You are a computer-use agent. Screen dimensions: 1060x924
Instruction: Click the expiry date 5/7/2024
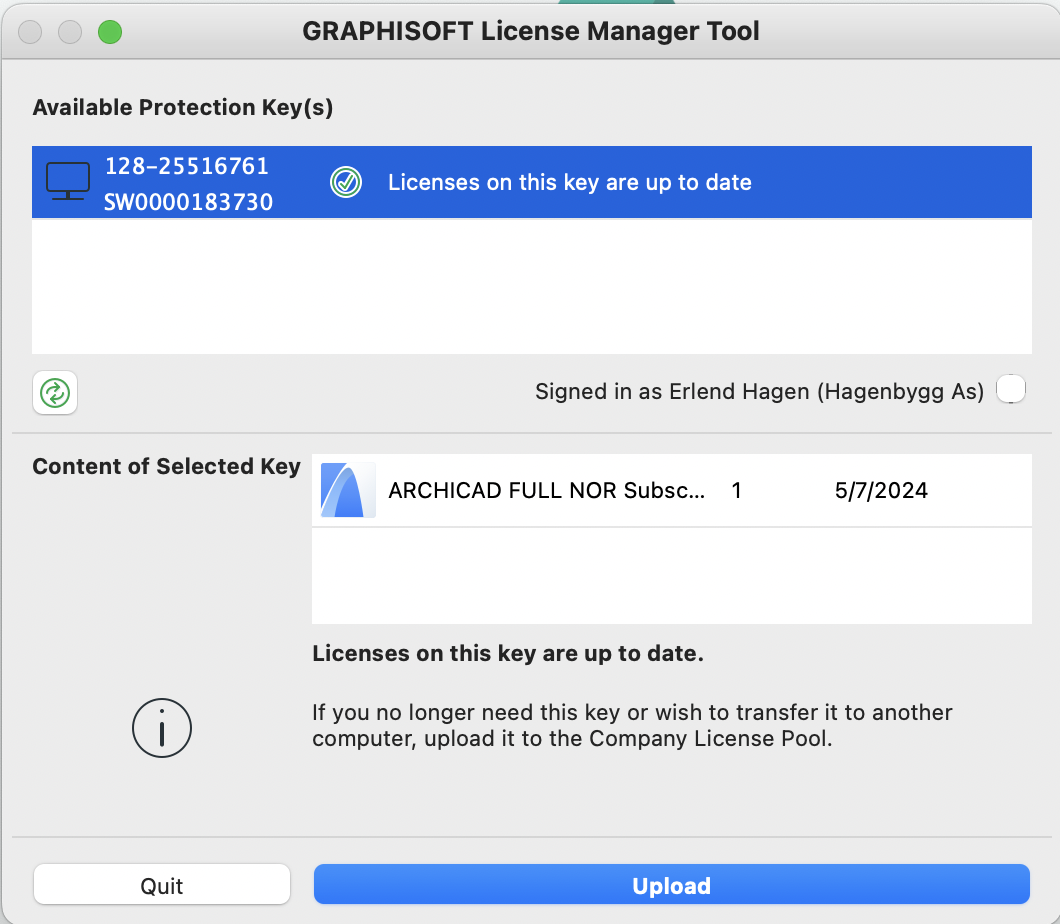coord(880,491)
